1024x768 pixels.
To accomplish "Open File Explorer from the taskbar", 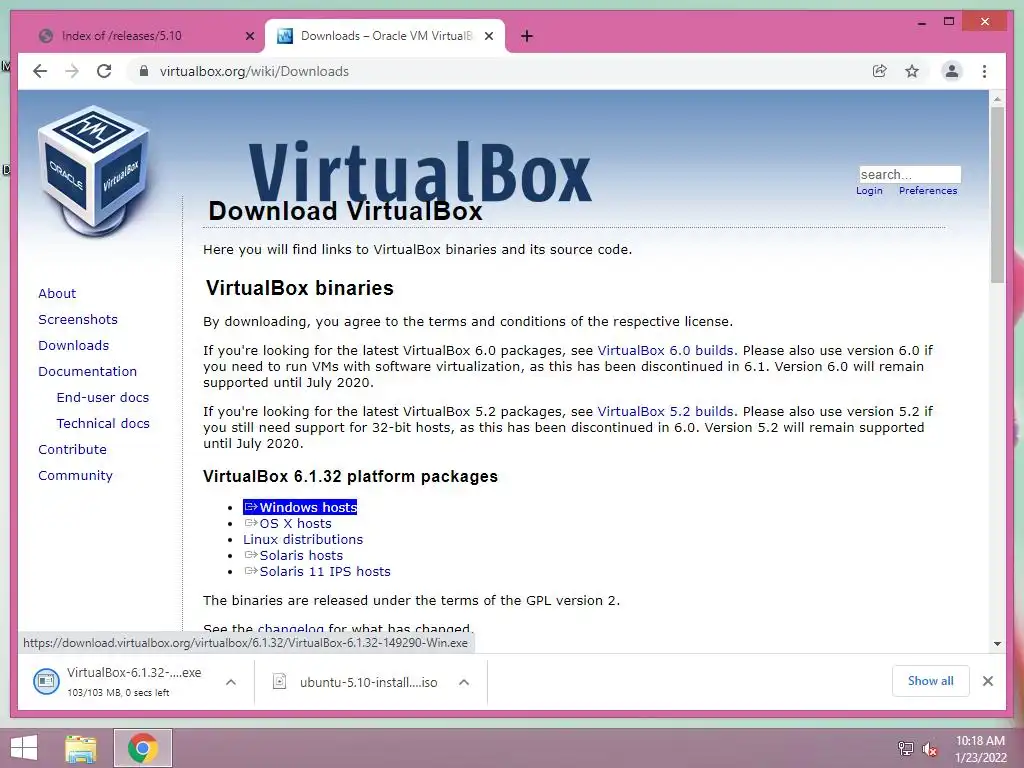I will coord(81,748).
